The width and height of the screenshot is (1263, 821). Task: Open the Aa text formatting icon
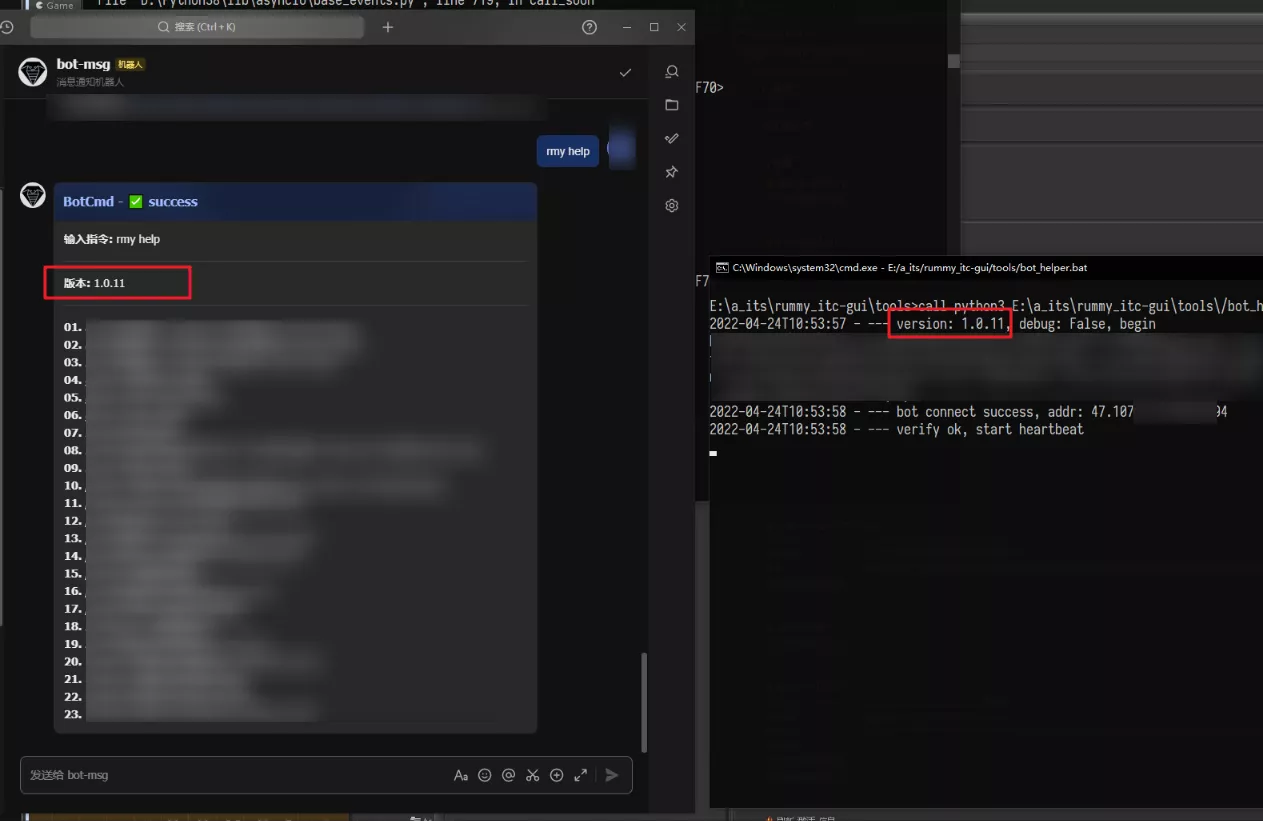461,775
